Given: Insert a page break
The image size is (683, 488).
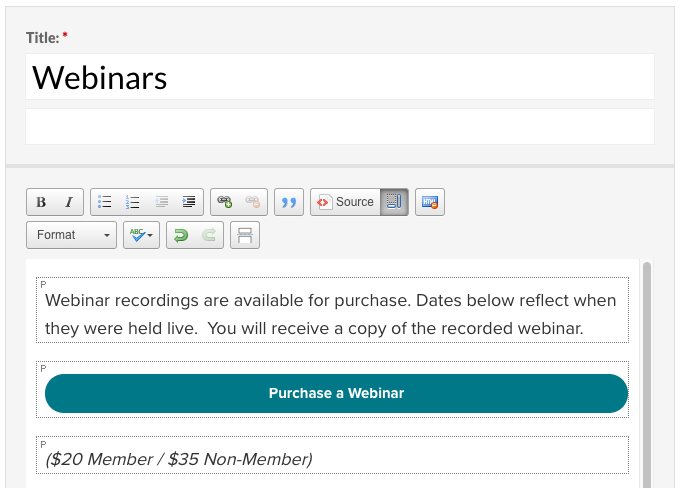Looking at the screenshot, I should [245, 235].
